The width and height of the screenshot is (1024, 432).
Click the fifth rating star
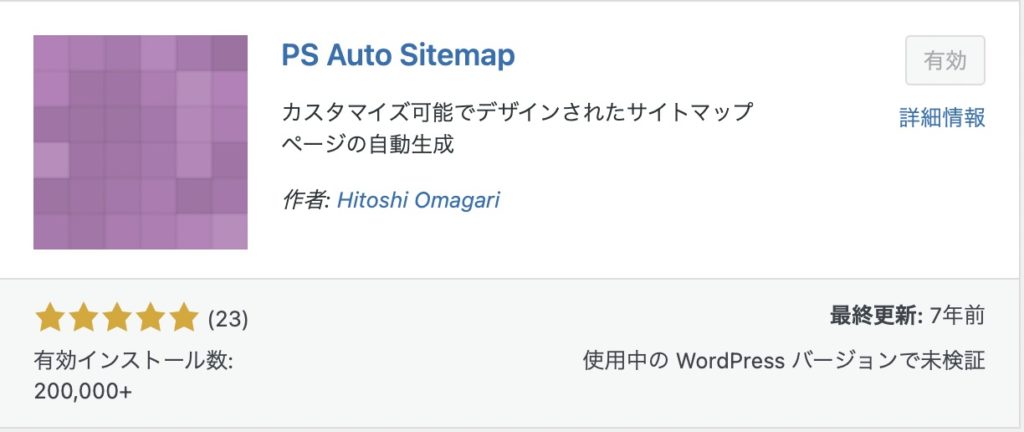pyautogui.click(x=183, y=319)
